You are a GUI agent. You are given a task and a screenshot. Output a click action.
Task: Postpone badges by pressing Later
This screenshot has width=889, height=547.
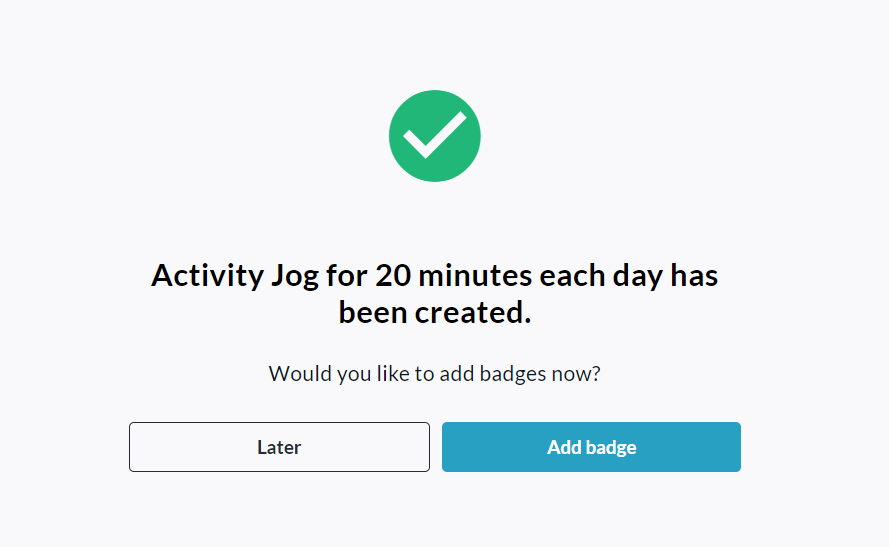279,447
